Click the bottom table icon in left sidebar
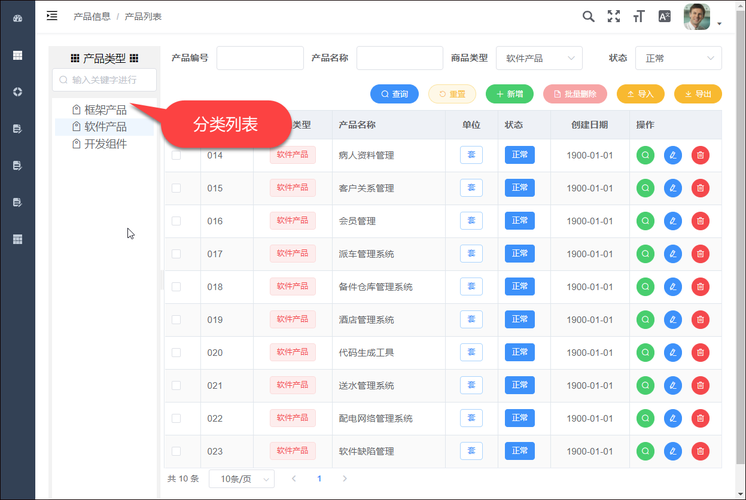The width and height of the screenshot is (746, 500). (18, 239)
